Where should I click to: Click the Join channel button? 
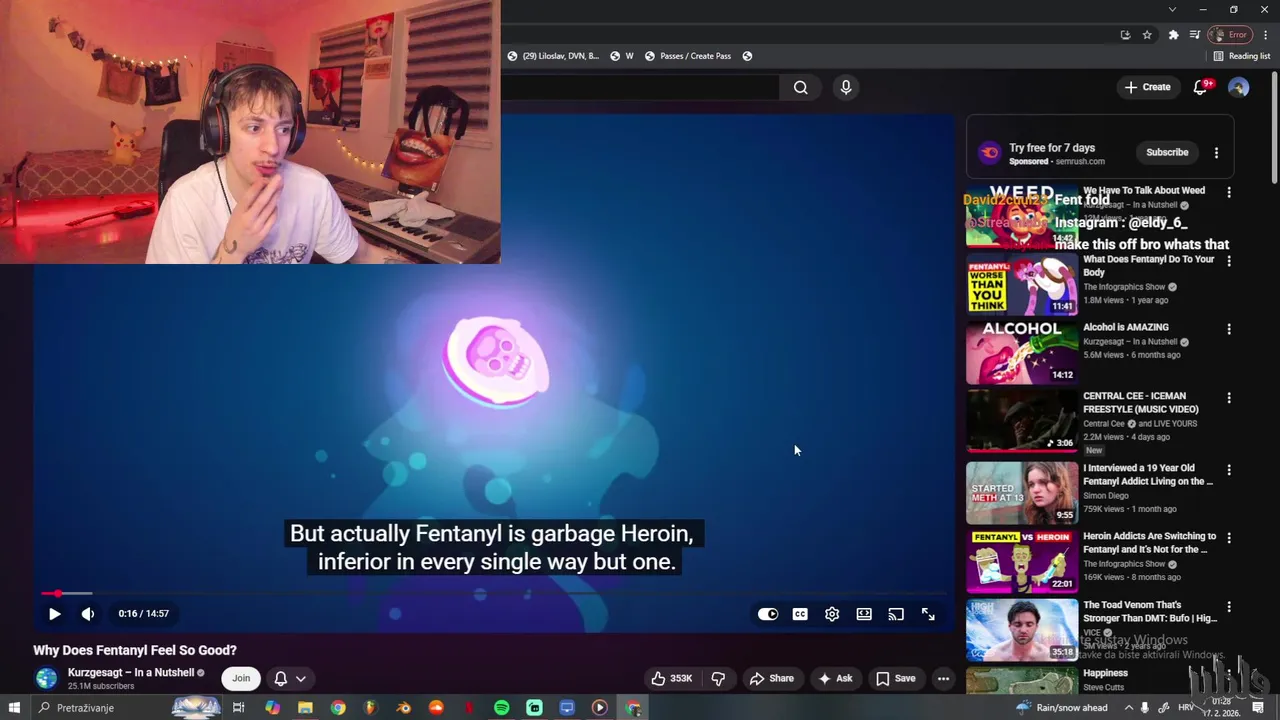(241, 678)
